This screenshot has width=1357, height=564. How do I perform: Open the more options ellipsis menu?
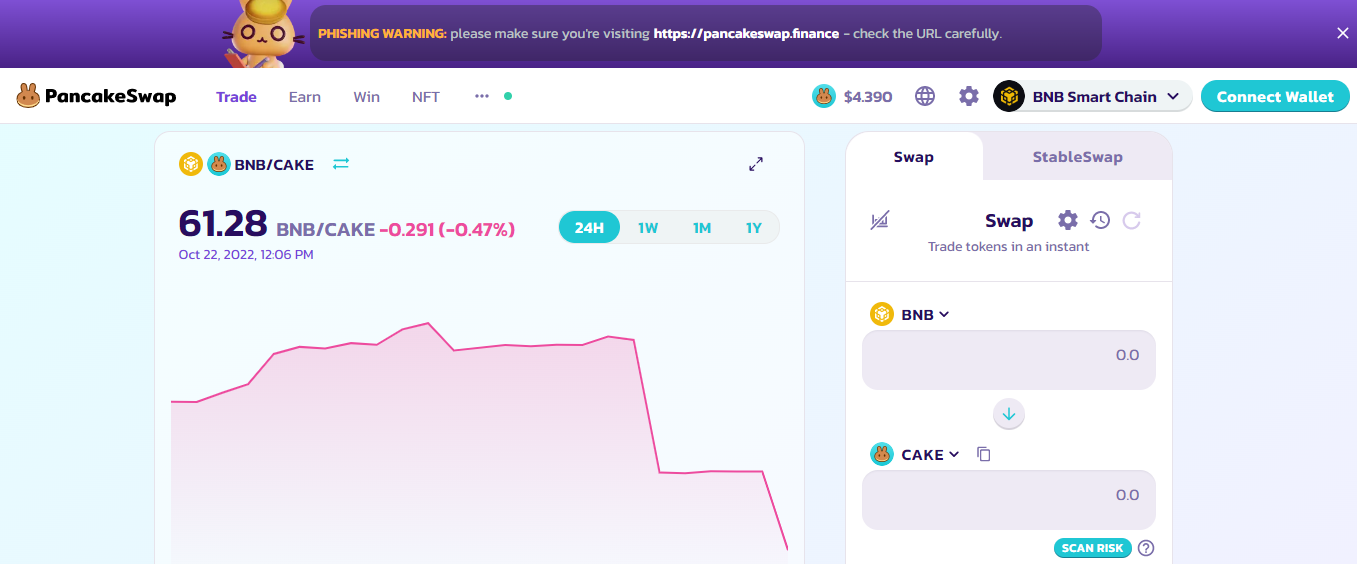(x=482, y=96)
